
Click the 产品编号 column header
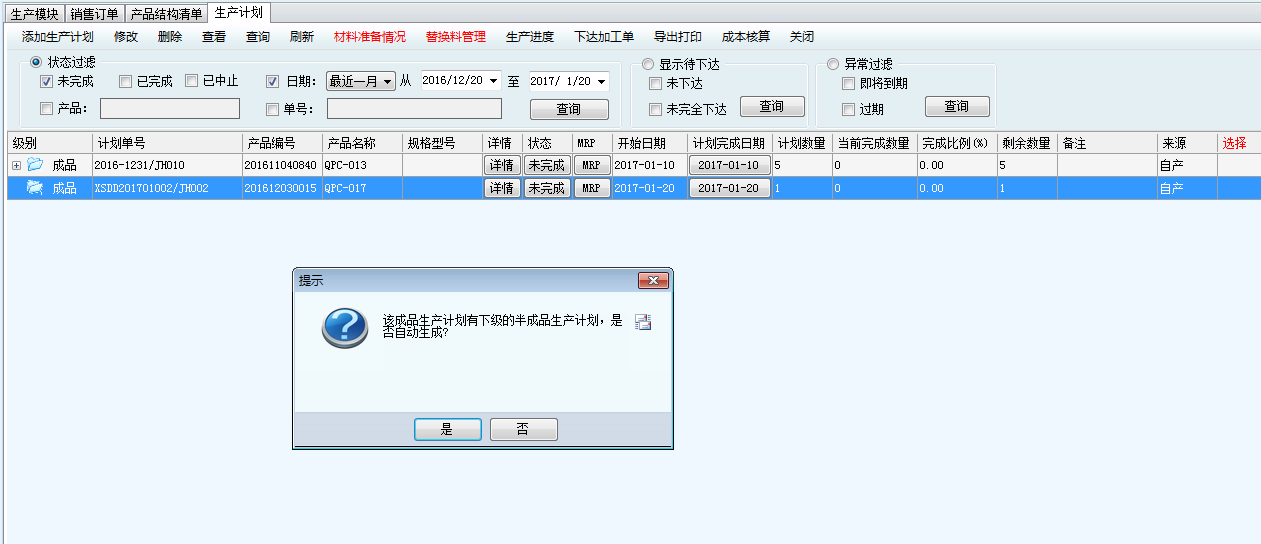click(282, 143)
